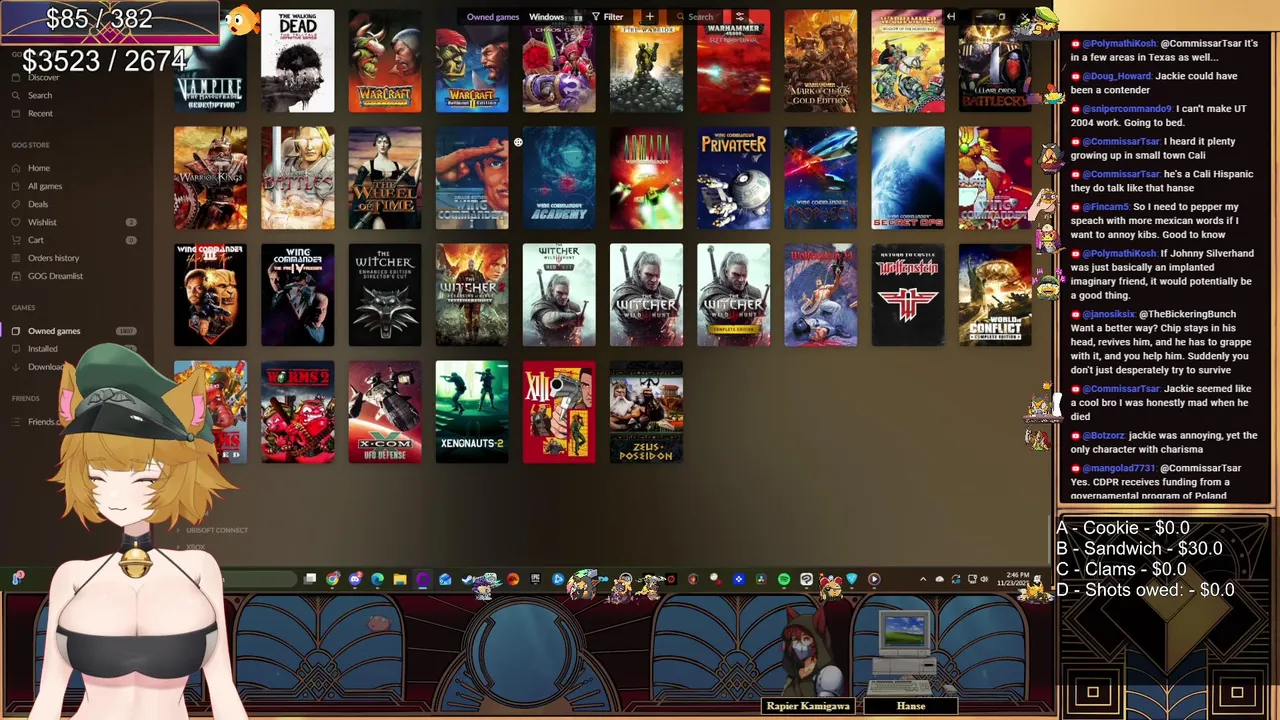
Task: Open Warrior Kings game tile
Action: click(x=210, y=178)
